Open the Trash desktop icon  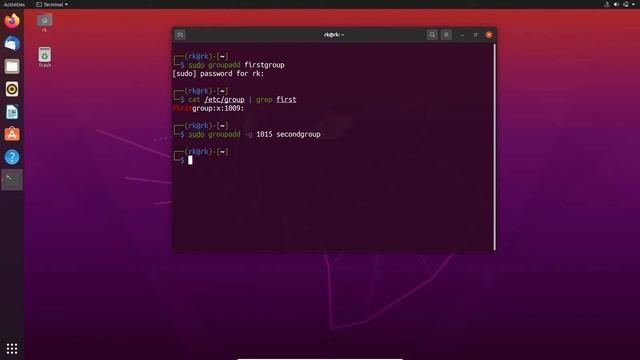(44, 58)
